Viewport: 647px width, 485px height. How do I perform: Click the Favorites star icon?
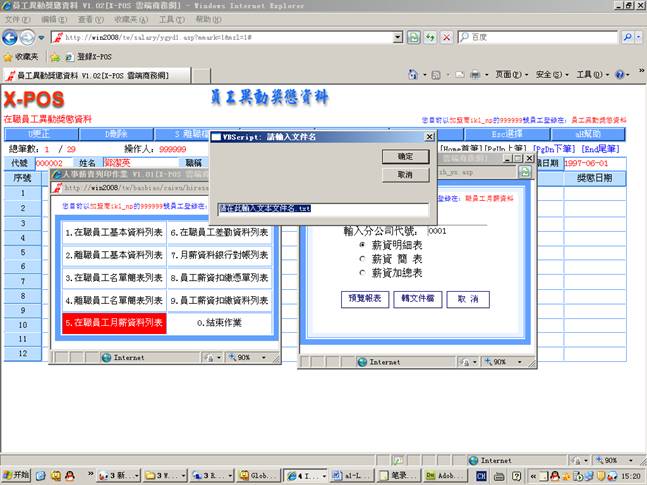[x=9, y=57]
